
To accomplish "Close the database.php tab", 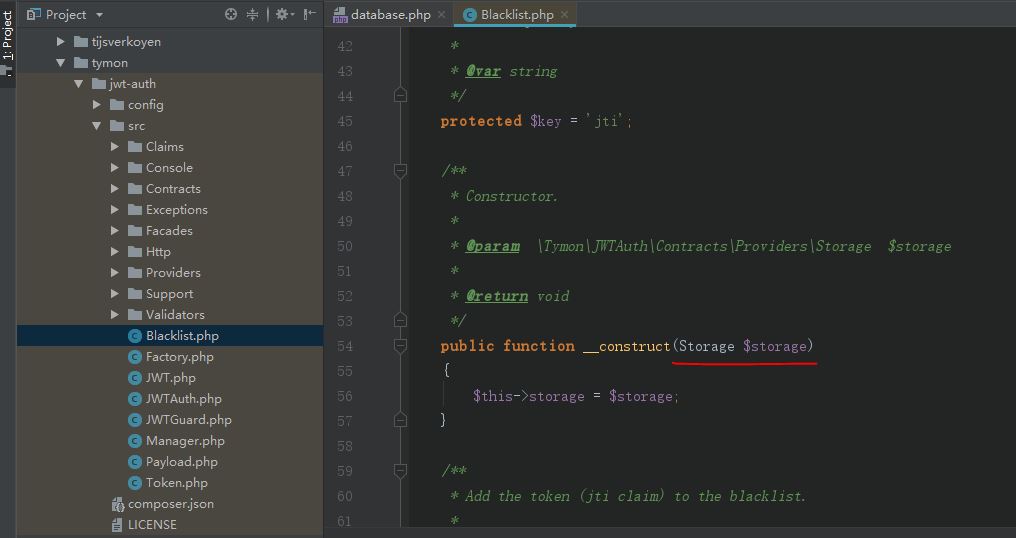I will coord(442,14).
